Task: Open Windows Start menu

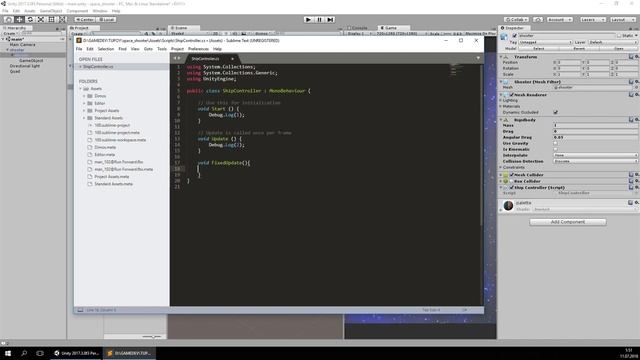Action: [x=8, y=353]
